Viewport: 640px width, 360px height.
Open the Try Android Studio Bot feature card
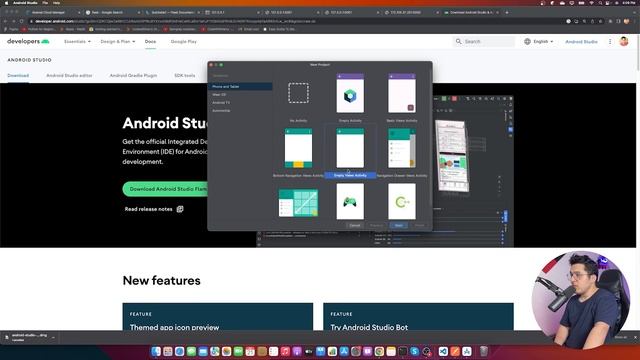coord(418,317)
